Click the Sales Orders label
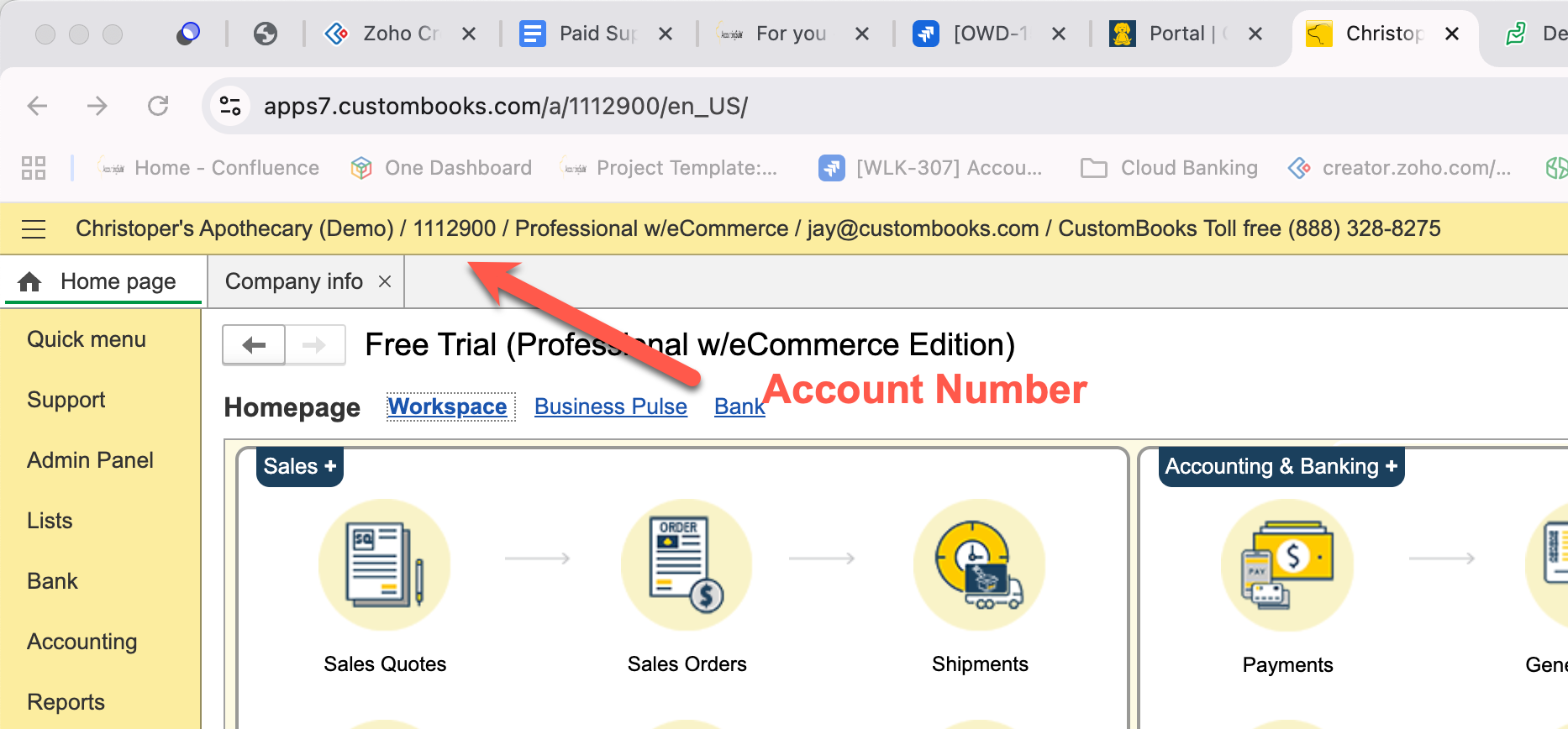Viewport: 1568px width, 729px height. [x=687, y=664]
